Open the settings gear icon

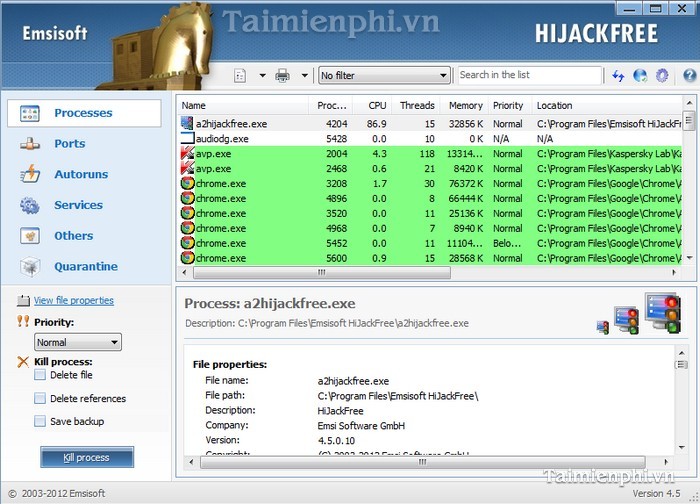662,75
